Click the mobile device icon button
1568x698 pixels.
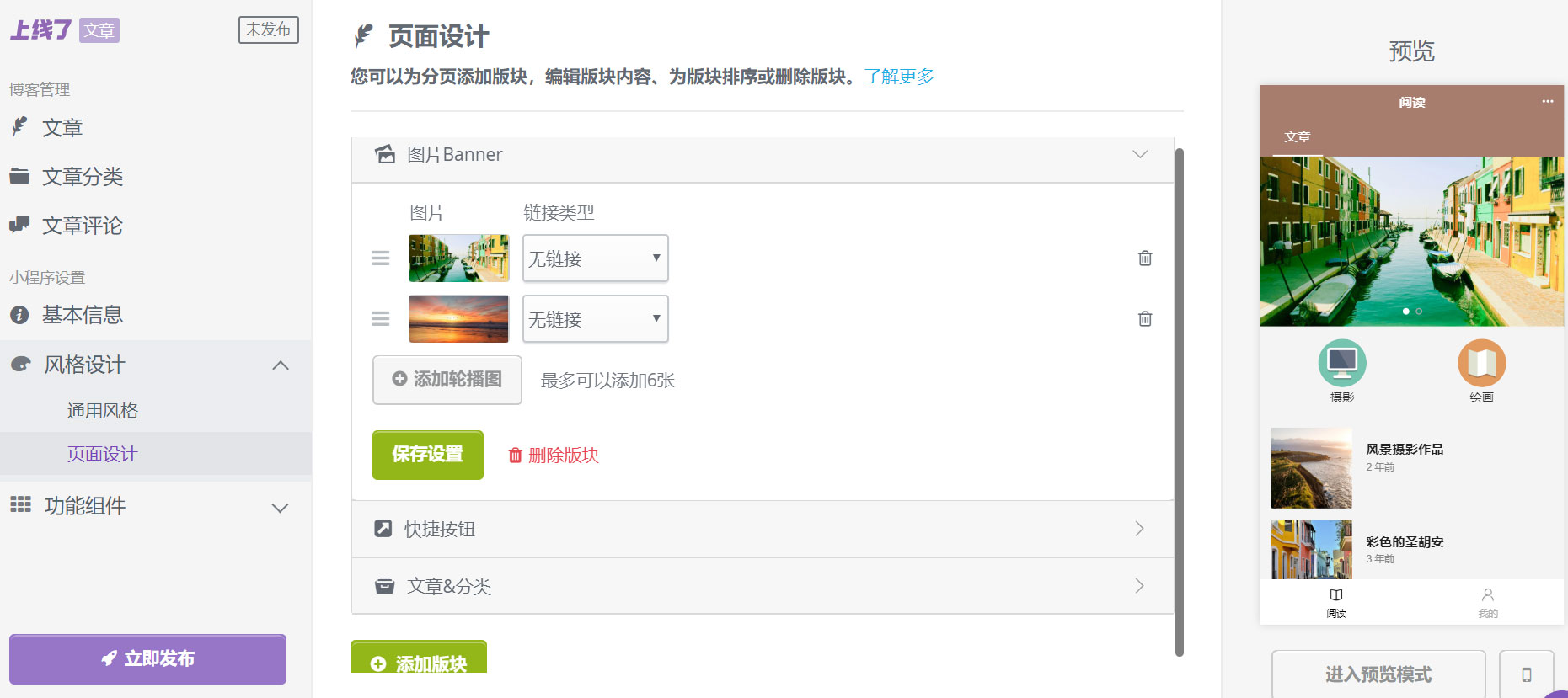(x=1526, y=674)
